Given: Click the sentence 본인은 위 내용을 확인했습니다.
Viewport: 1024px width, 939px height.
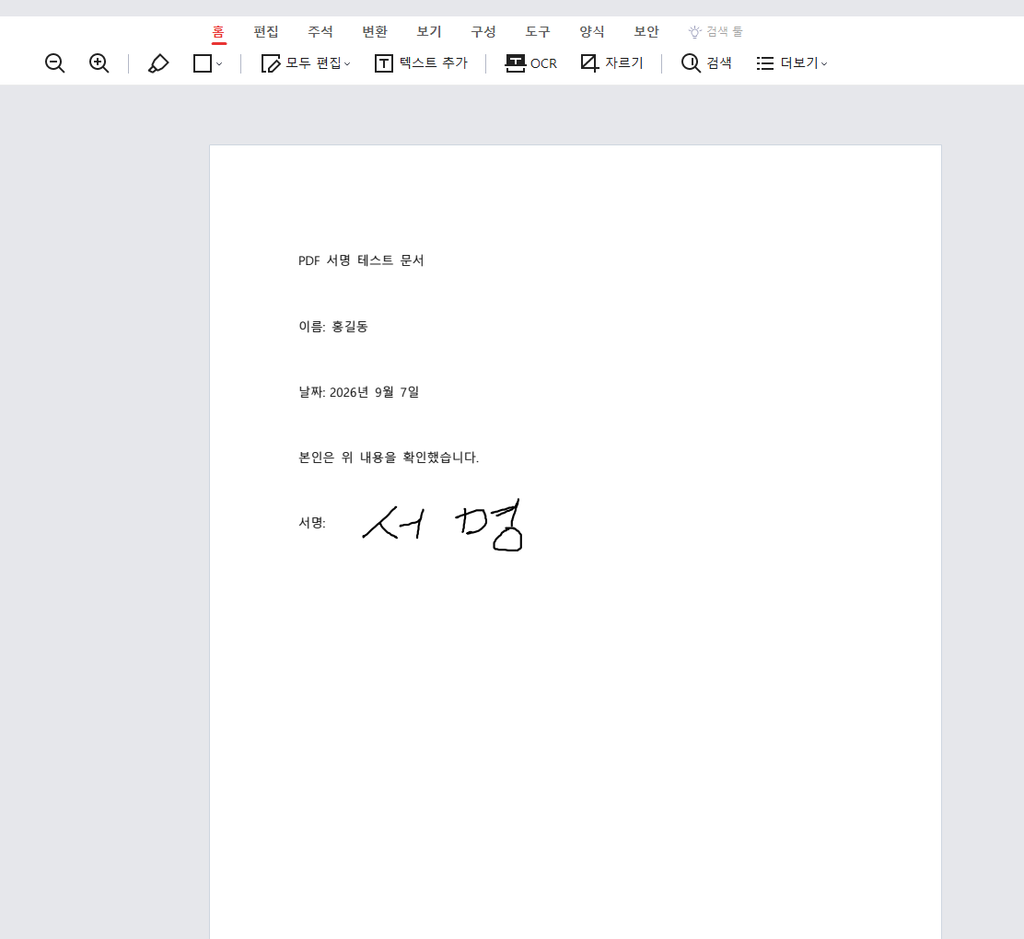Looking at the screenshot, I should tap(389, 458).
